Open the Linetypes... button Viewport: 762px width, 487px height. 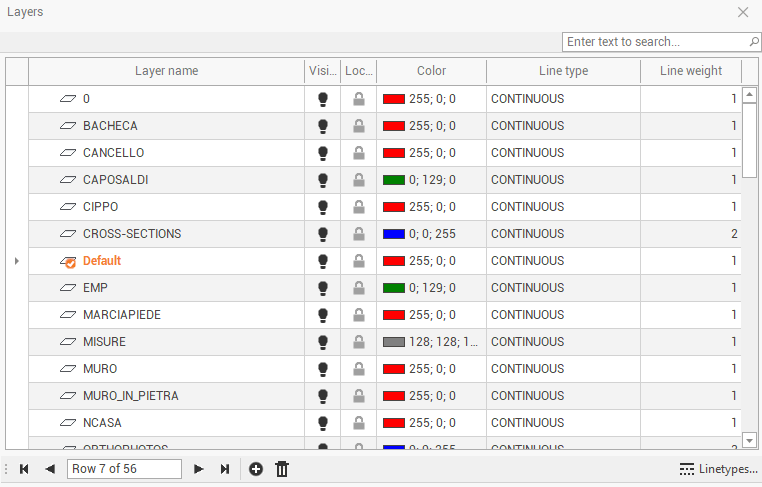pyautogui.click(x=718, y=469)
